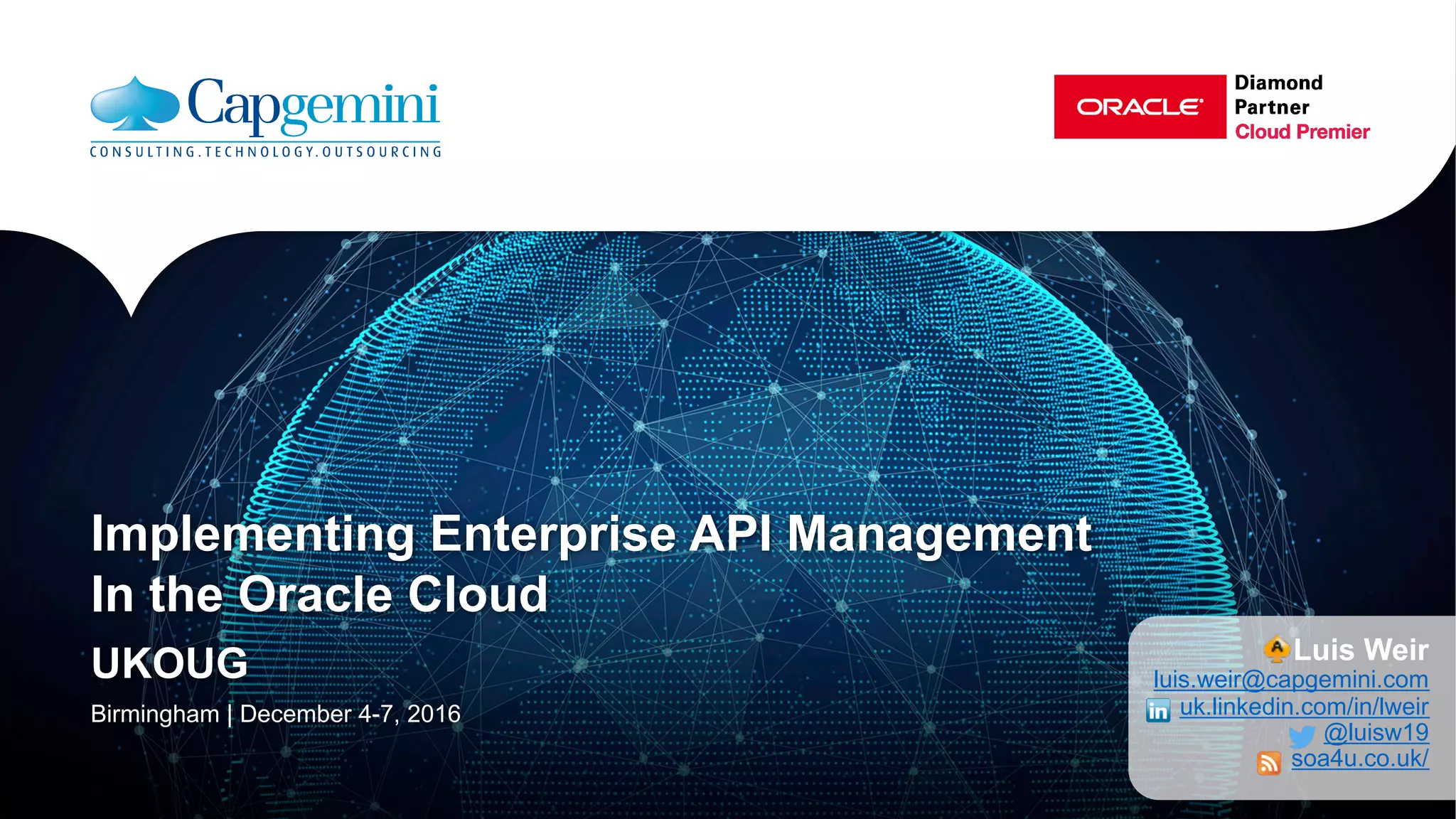Image resolution: width=1456 pixels, height=819 pixels.
Task: Click 'CONSULTING.TECHNOLOGY.OUTSOURCING' tagline
Action: [x=265, y=151]
